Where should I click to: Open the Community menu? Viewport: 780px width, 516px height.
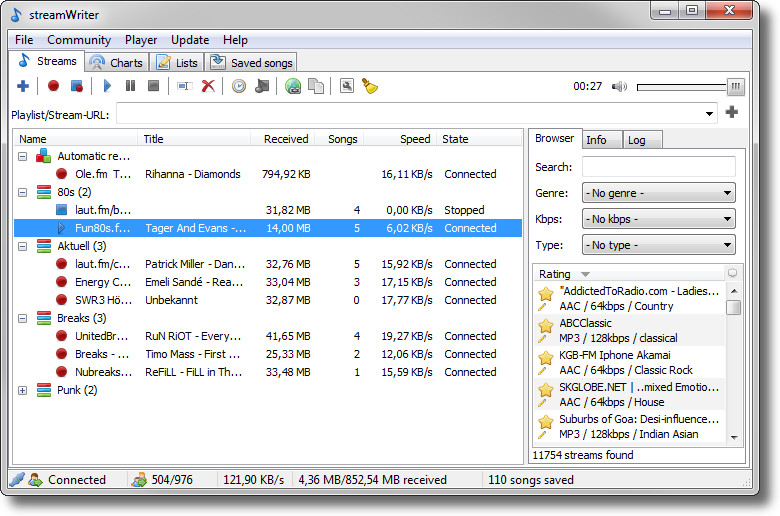point(79,40)
